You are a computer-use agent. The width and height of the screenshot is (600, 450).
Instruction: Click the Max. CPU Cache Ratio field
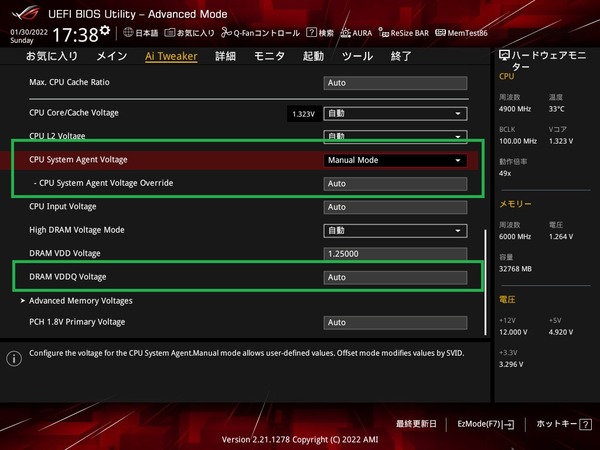pyautogui.click(x=395, y=83)
